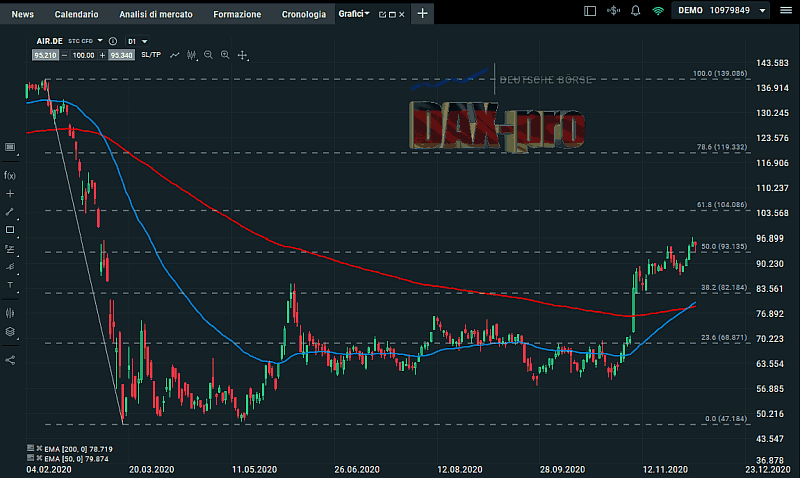The image size is (800, 478).
Task: Show AIR.DE instrument information icon
Action: 113,41
